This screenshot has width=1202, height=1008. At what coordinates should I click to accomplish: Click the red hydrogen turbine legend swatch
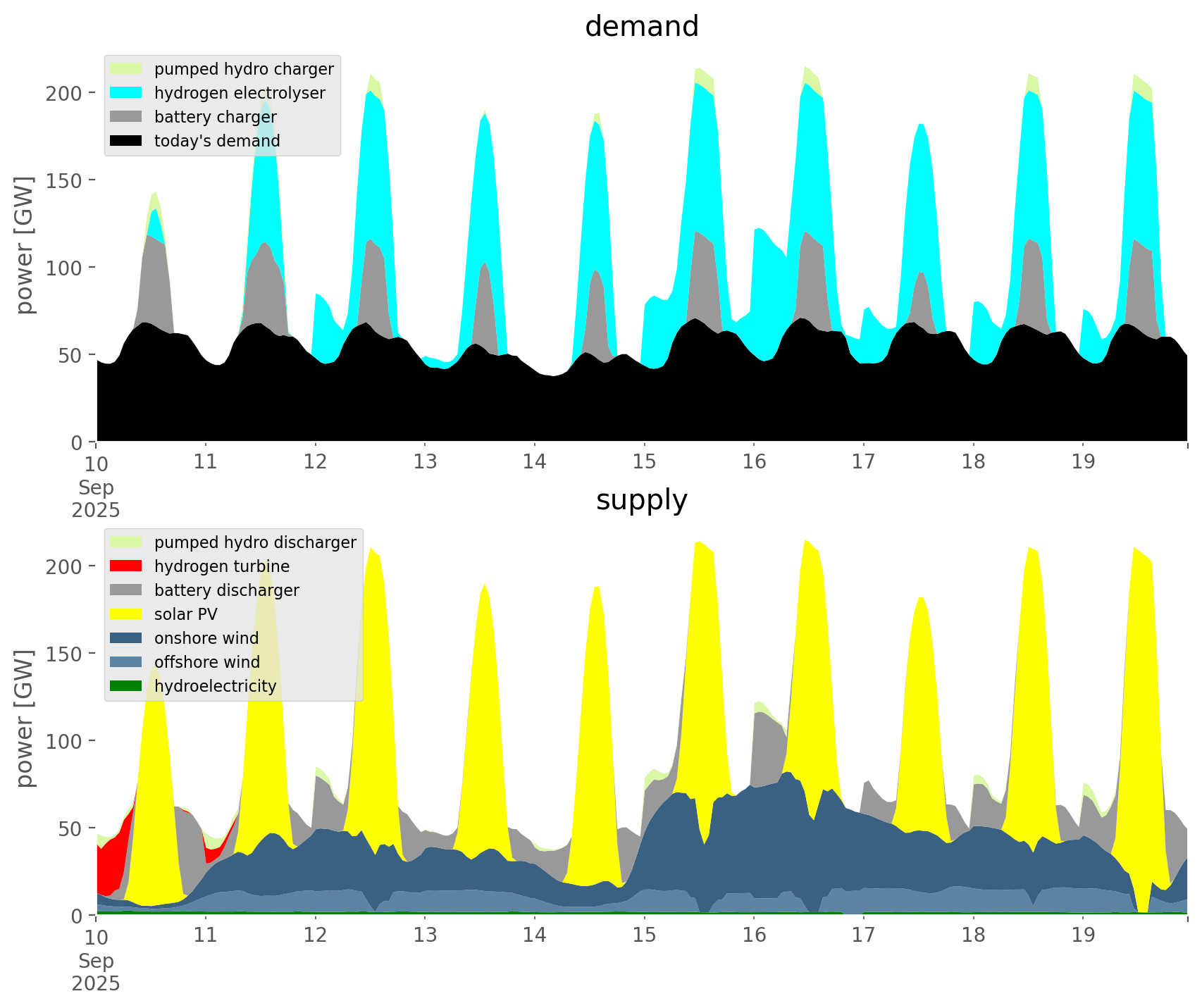pos(126,566)
